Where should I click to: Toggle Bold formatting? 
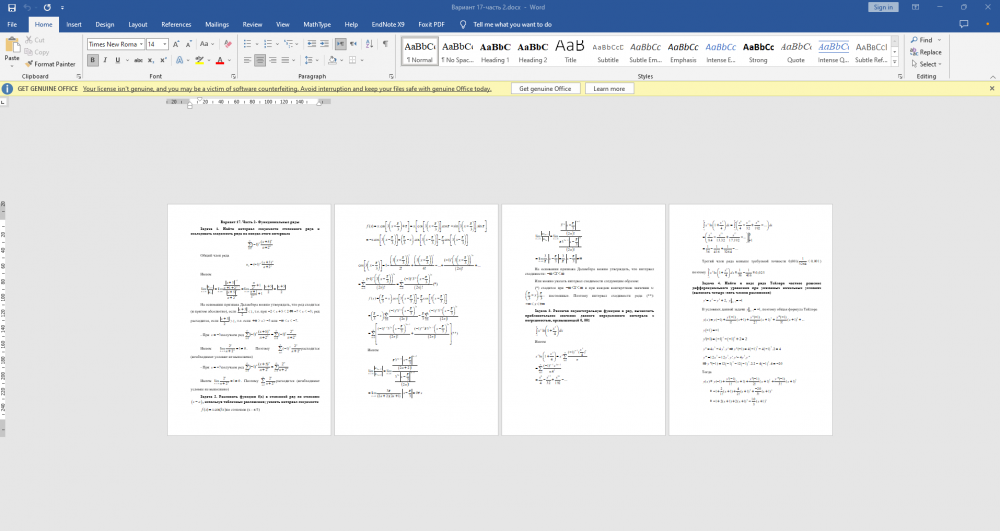click(x=92, y=60)
